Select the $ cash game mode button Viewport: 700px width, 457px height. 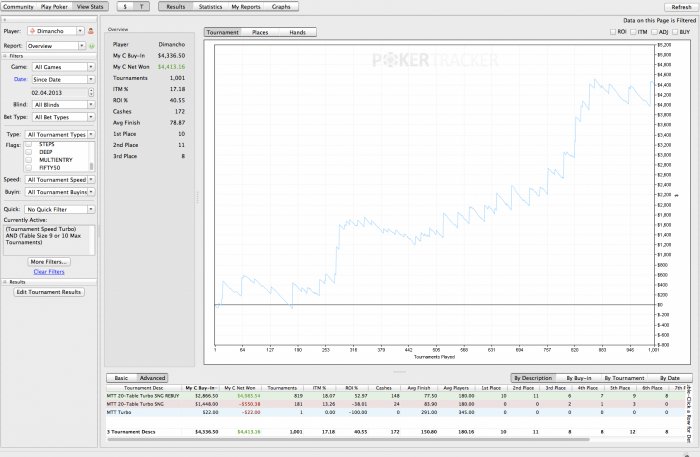(x=126, y=6)
